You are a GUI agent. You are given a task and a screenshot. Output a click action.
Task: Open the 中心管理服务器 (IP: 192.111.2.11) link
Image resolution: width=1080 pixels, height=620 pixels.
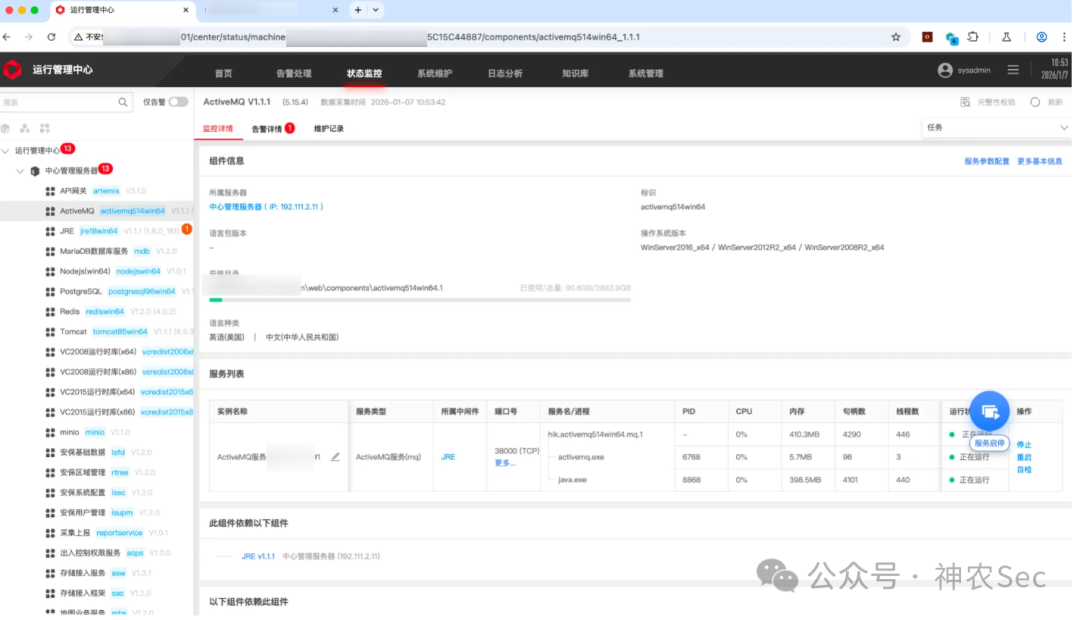point(266,207)
